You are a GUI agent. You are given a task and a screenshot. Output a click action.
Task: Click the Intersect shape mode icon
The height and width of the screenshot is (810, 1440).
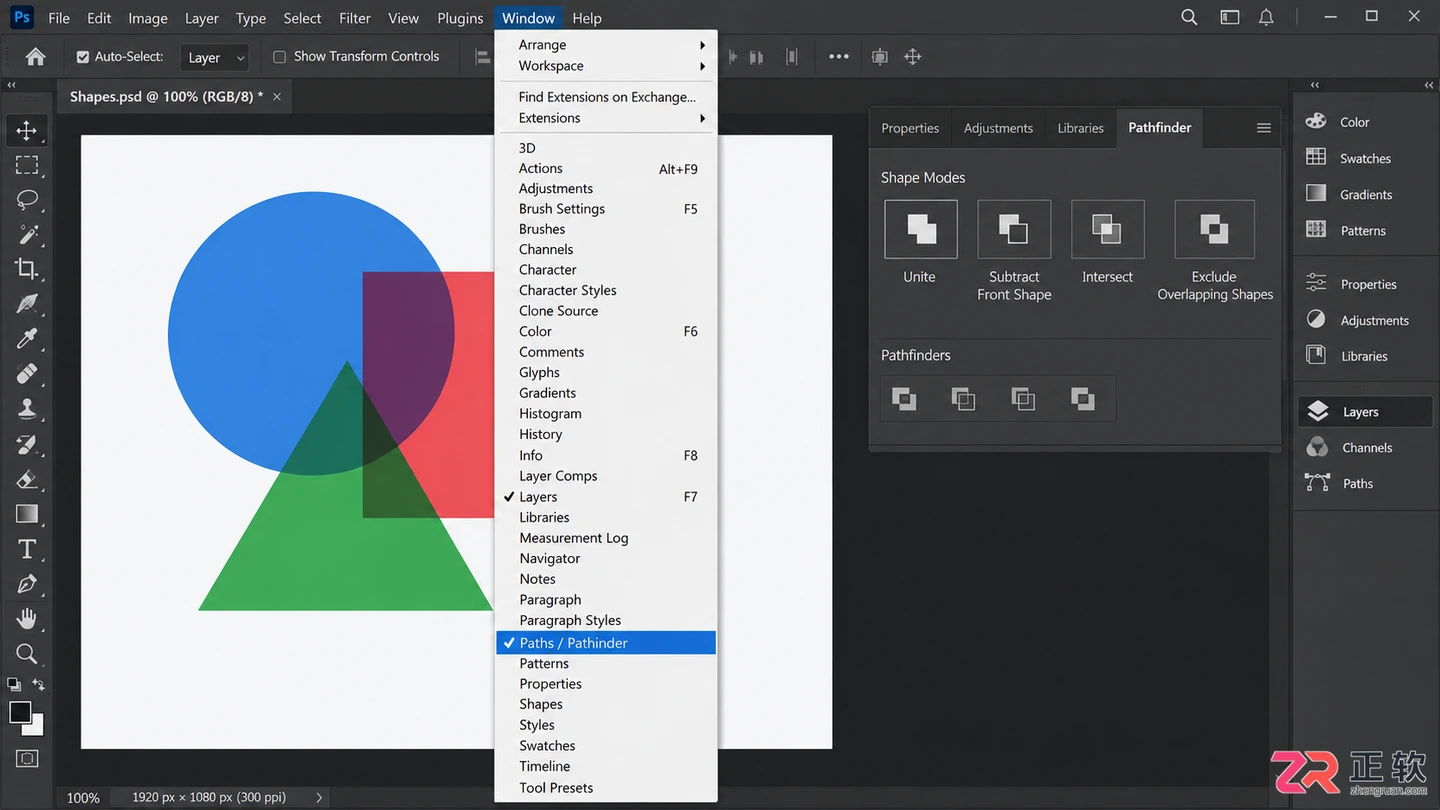point(1107,229)
